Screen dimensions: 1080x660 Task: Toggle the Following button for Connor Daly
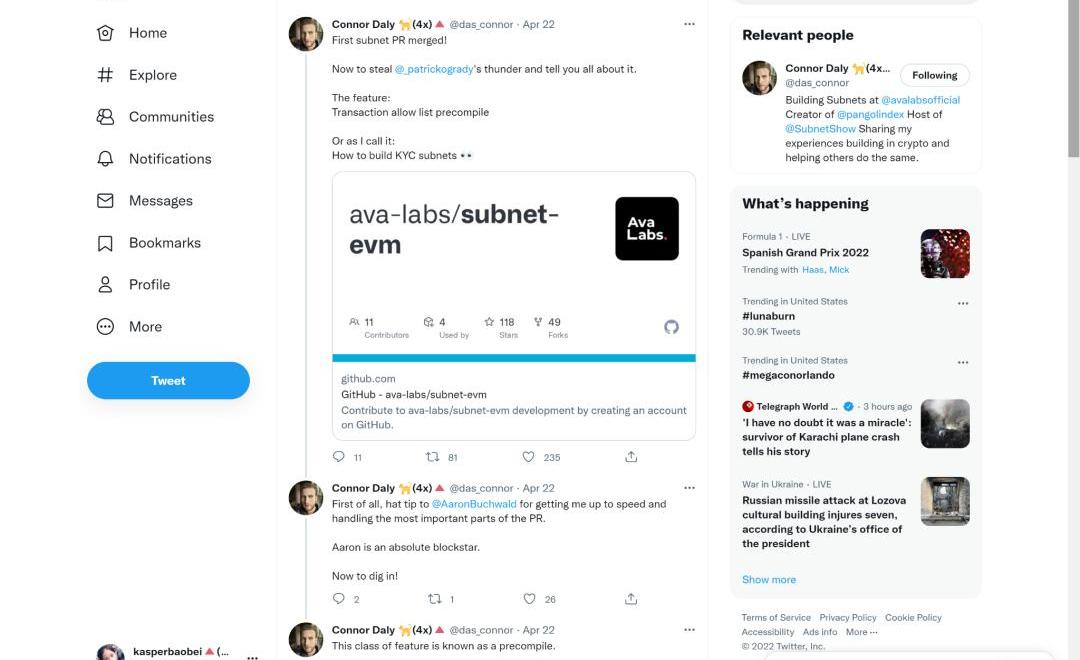(x=934, y=75)
